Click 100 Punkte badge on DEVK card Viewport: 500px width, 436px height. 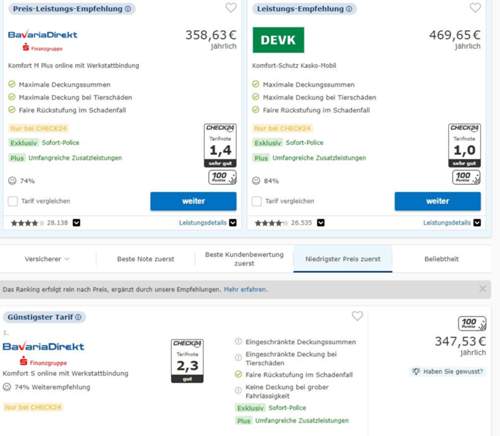[466, 177]
